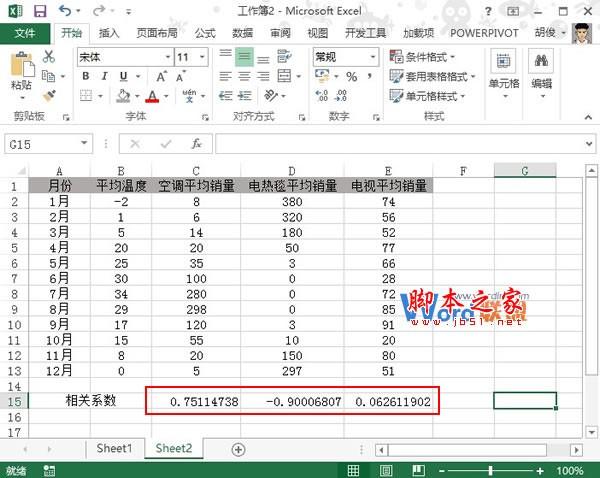Screen dimensions: 600x478
Task: Toggle top vertical alignment
Action: click(225, 54)
